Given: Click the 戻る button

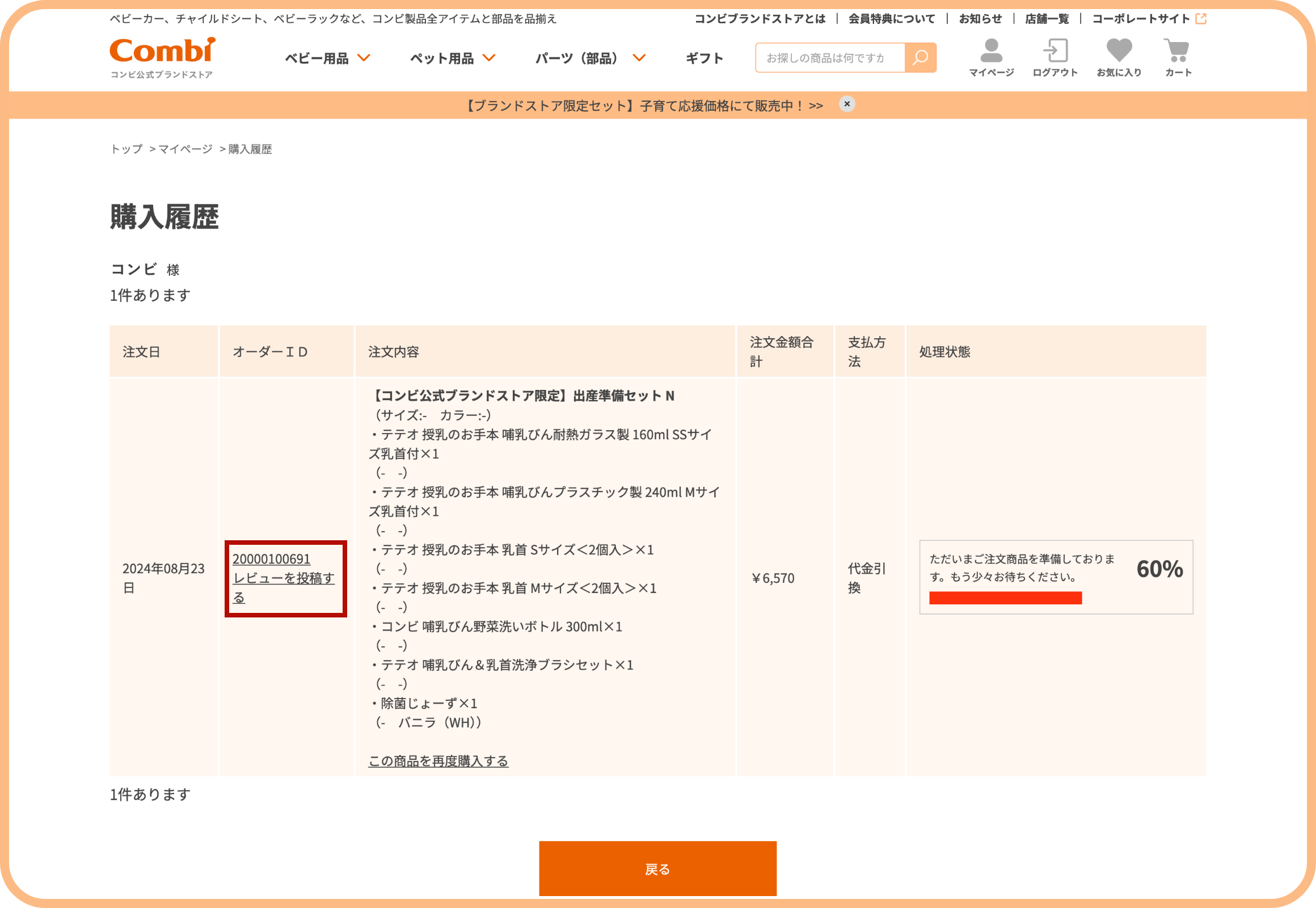Looking at the screenshot, I should click(x=657, y=869).
